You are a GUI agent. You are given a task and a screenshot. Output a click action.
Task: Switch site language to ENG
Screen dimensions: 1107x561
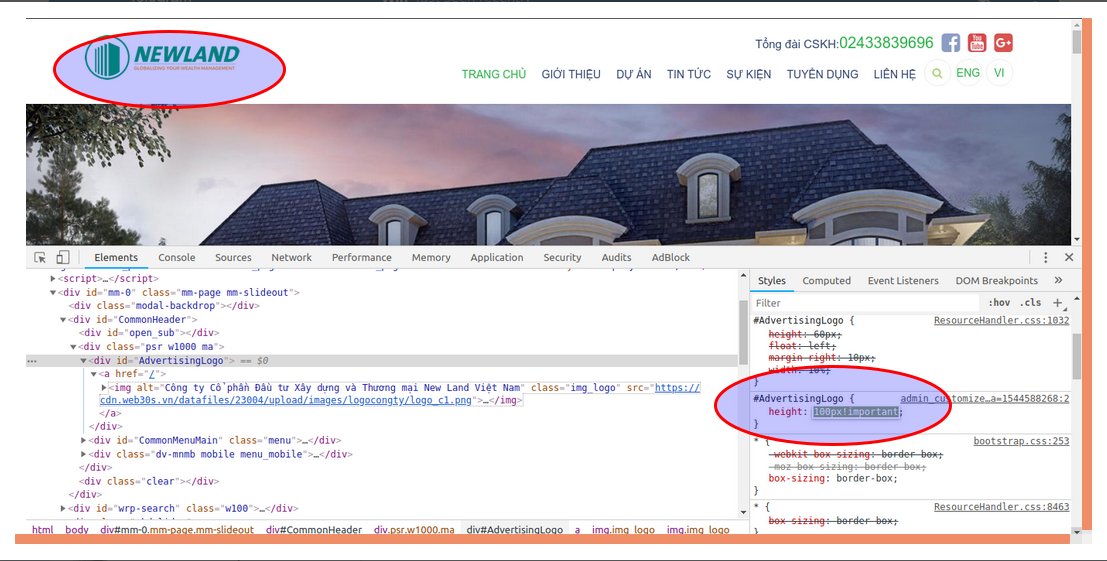[x=968, y=73]
